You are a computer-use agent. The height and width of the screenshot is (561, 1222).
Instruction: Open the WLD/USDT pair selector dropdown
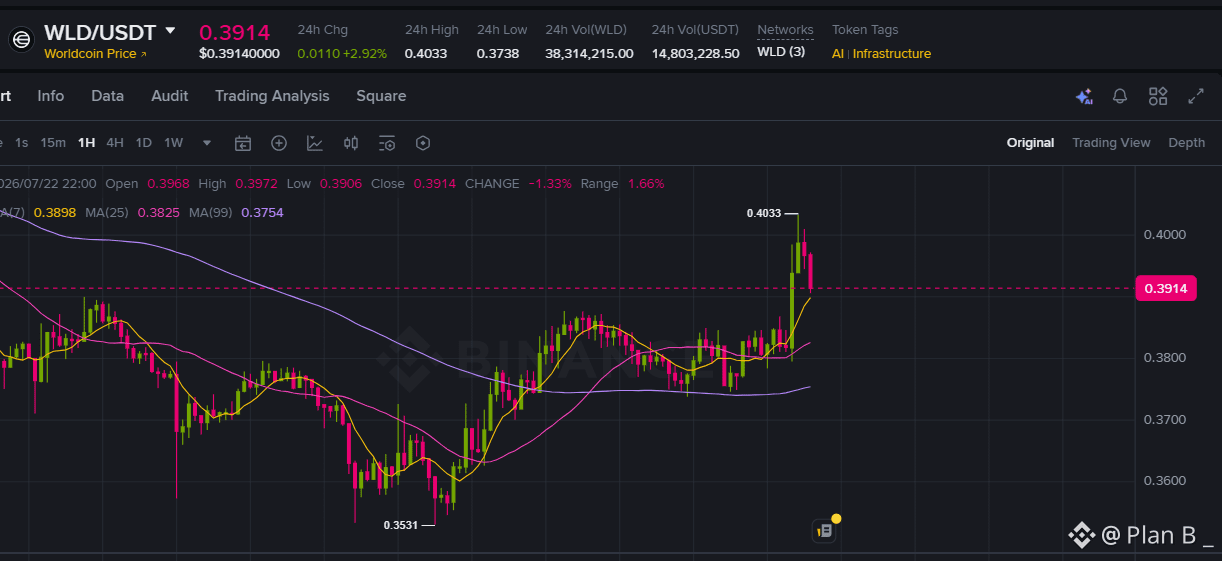point(170,31)
